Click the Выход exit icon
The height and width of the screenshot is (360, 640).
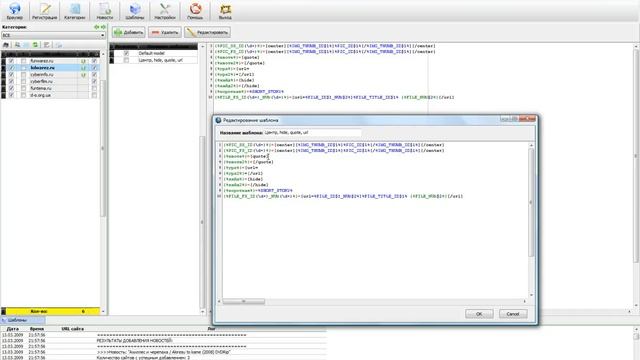click(x=225, y=11)
